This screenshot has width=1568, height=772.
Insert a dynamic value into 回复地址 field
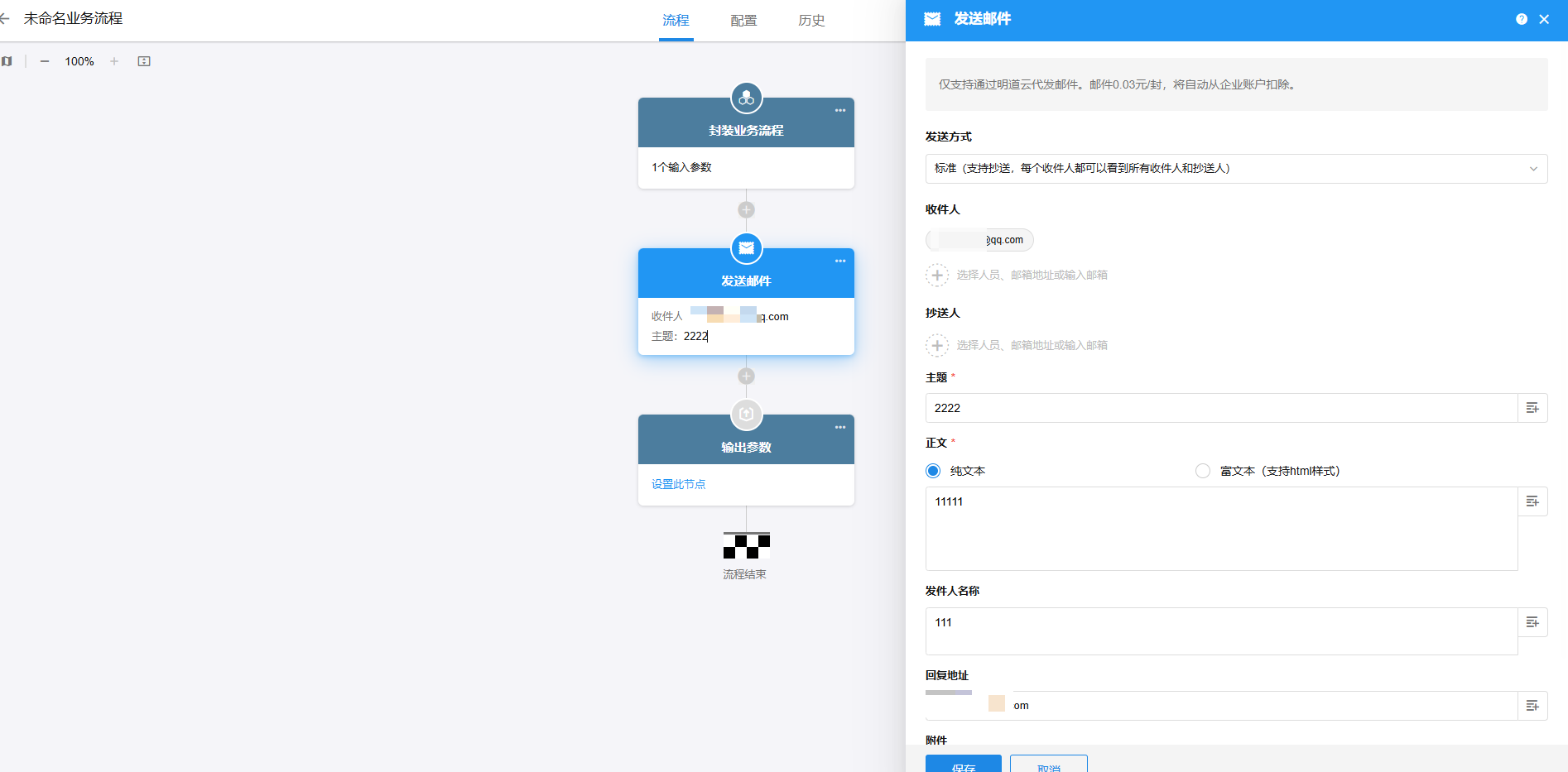pyautogui.click(x=1532, y=706)
